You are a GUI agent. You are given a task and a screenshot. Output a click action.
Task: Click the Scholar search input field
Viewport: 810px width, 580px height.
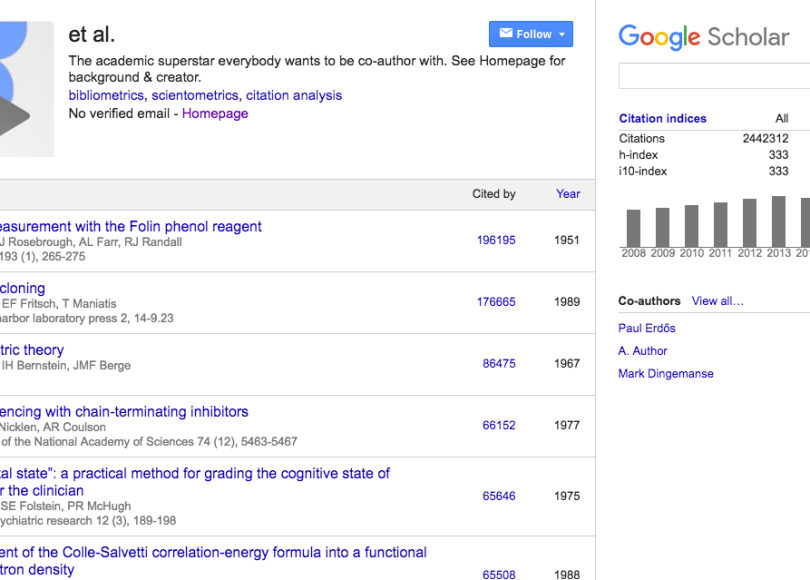pos(715,76)
